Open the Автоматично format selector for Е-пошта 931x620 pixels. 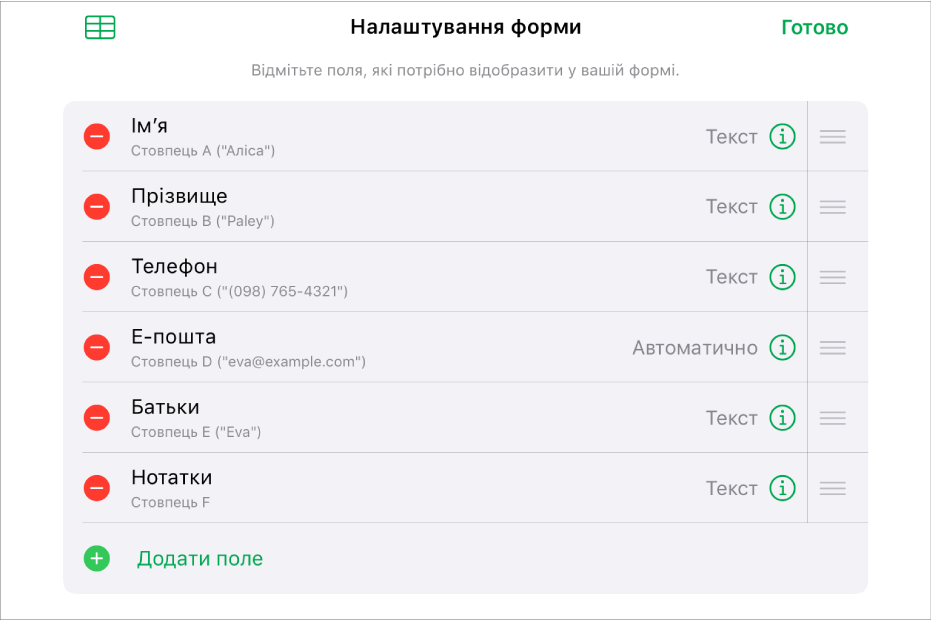(697, 347)
